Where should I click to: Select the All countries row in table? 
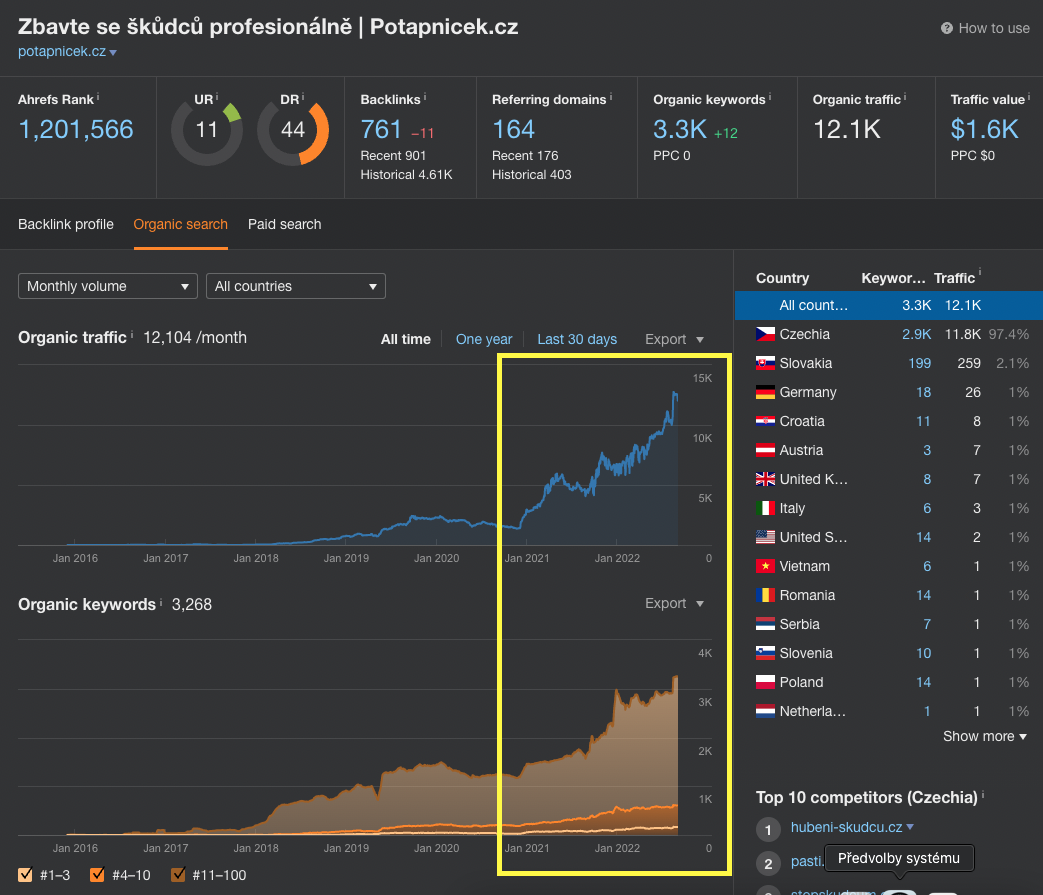tap(889, 305)
